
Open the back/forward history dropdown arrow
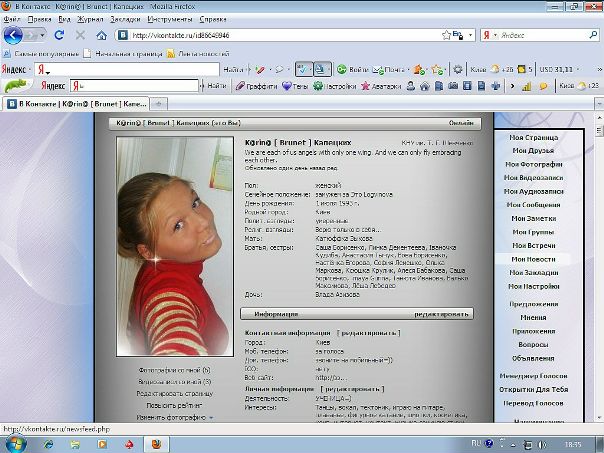point(42,35)
